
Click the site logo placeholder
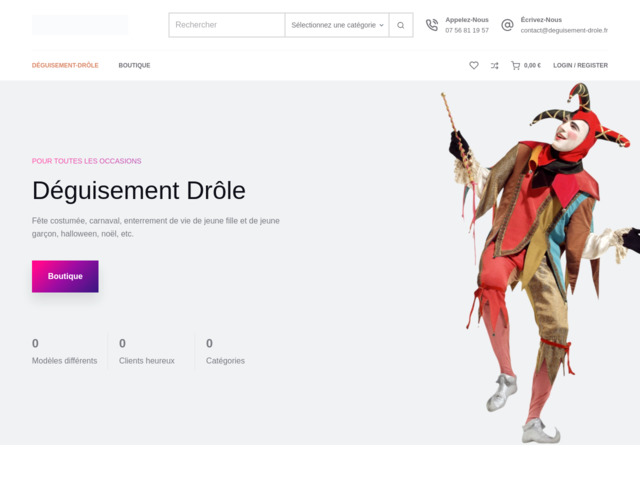80,25
